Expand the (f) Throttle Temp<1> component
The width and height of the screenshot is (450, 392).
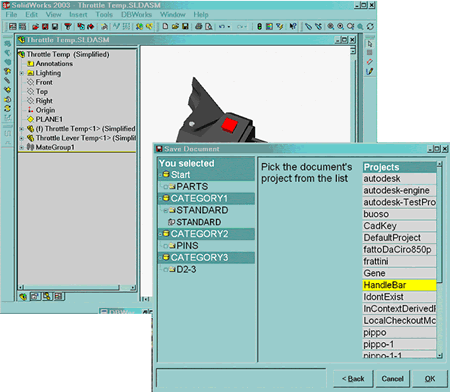coord(22,129)
